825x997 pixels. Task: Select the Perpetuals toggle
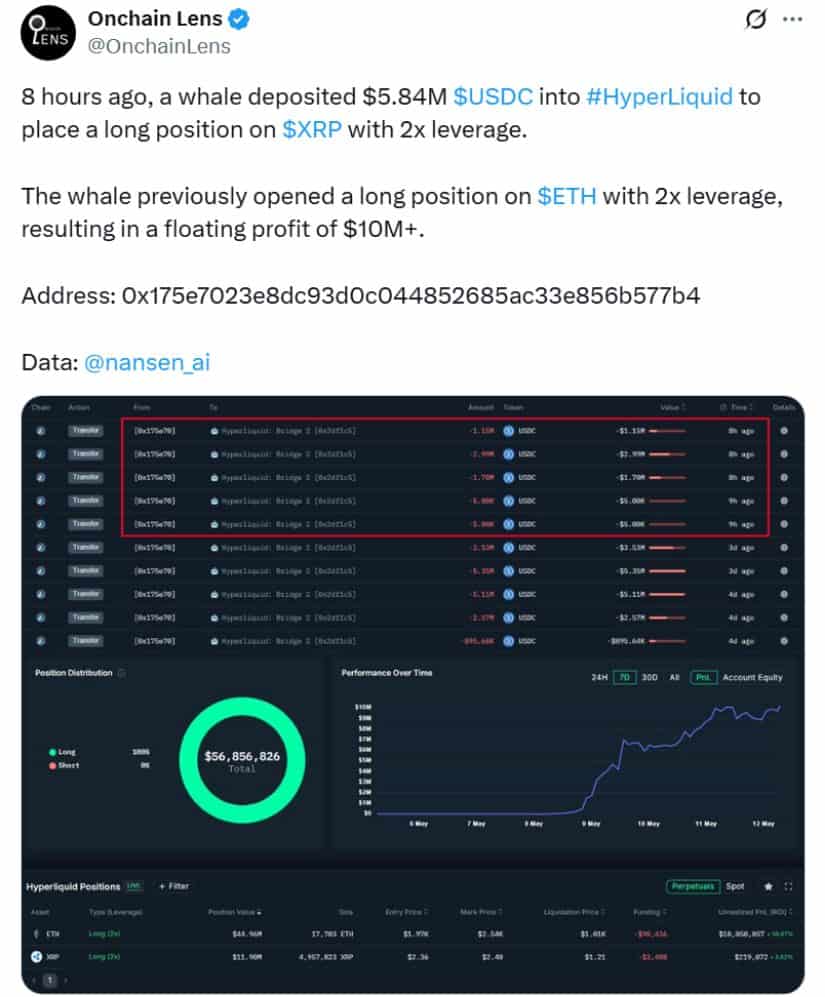click(x=693, y=886)
